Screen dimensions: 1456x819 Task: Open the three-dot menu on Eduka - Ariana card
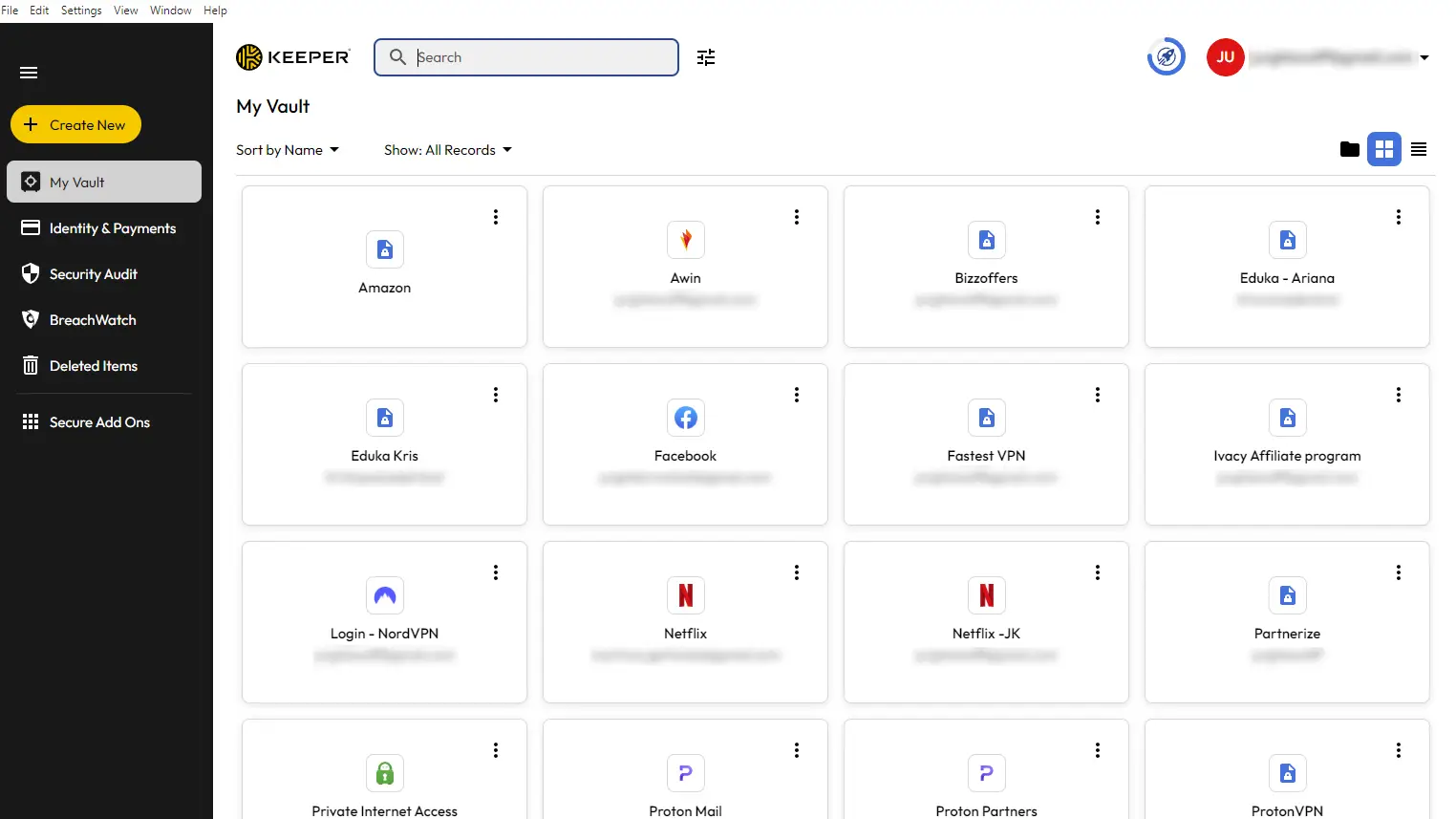point(1399,217)
